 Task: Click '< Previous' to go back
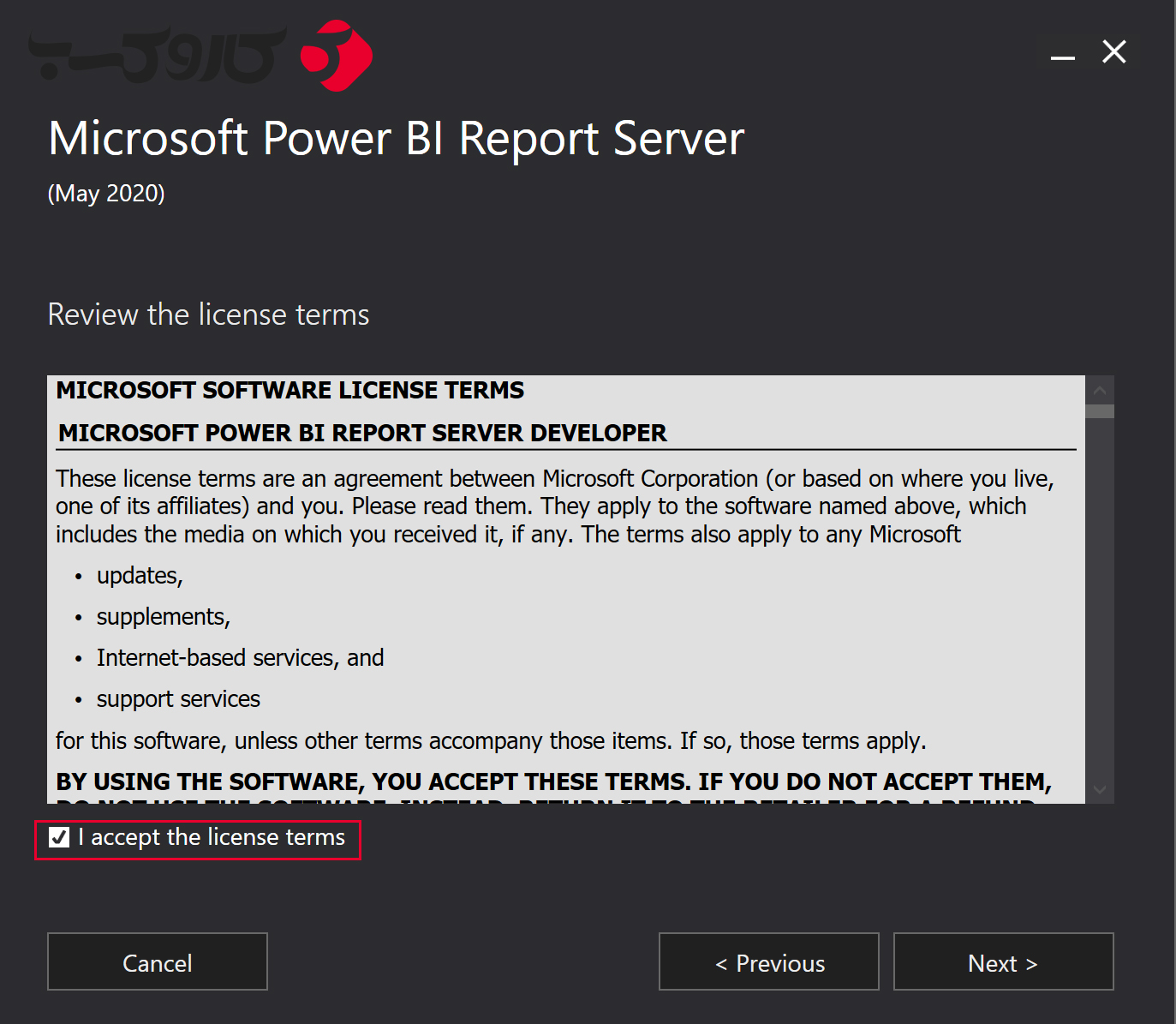[768, 961]
